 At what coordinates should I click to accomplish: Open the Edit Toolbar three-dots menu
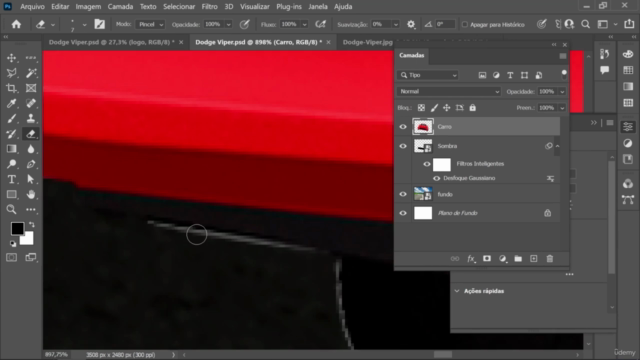click(31, 209)
